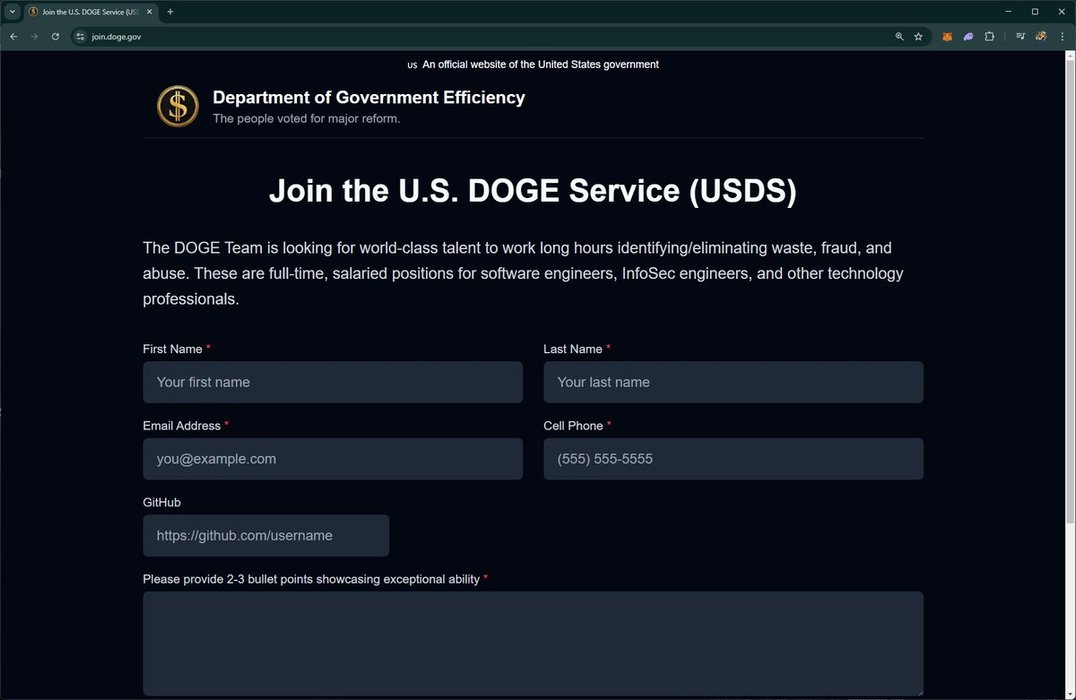
Task: Click the exceptional ability bullet points textarea
Action: 533,644
